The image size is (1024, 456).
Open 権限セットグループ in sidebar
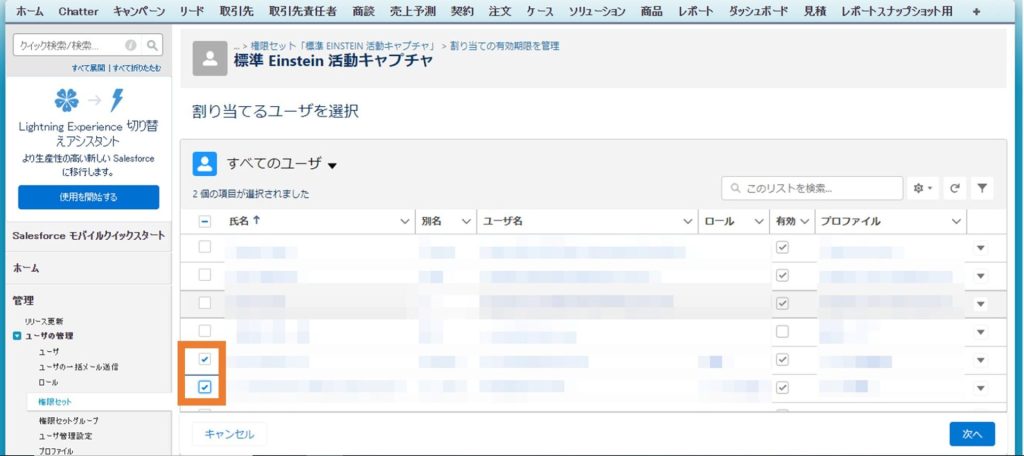point(68,421)
